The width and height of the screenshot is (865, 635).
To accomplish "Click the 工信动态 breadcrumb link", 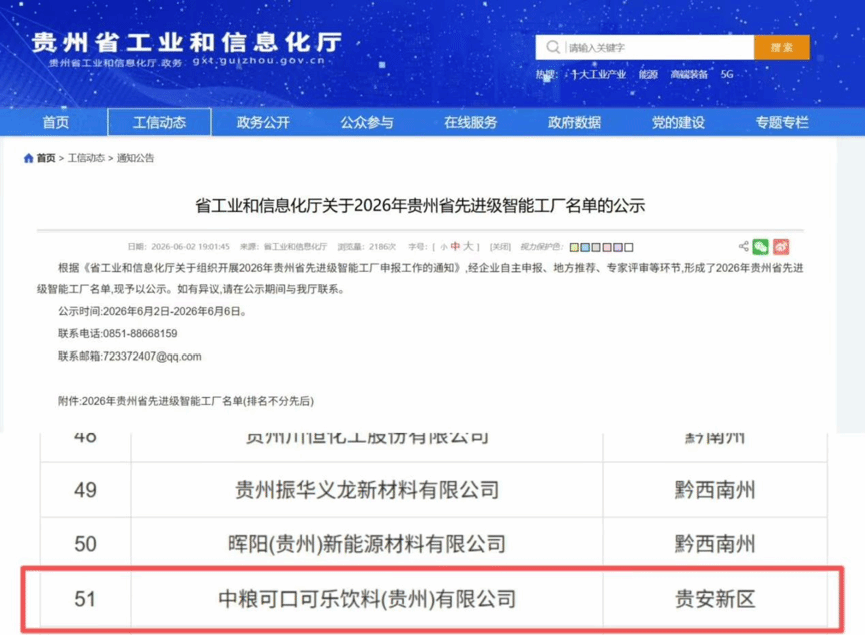I will click(86, 158).
